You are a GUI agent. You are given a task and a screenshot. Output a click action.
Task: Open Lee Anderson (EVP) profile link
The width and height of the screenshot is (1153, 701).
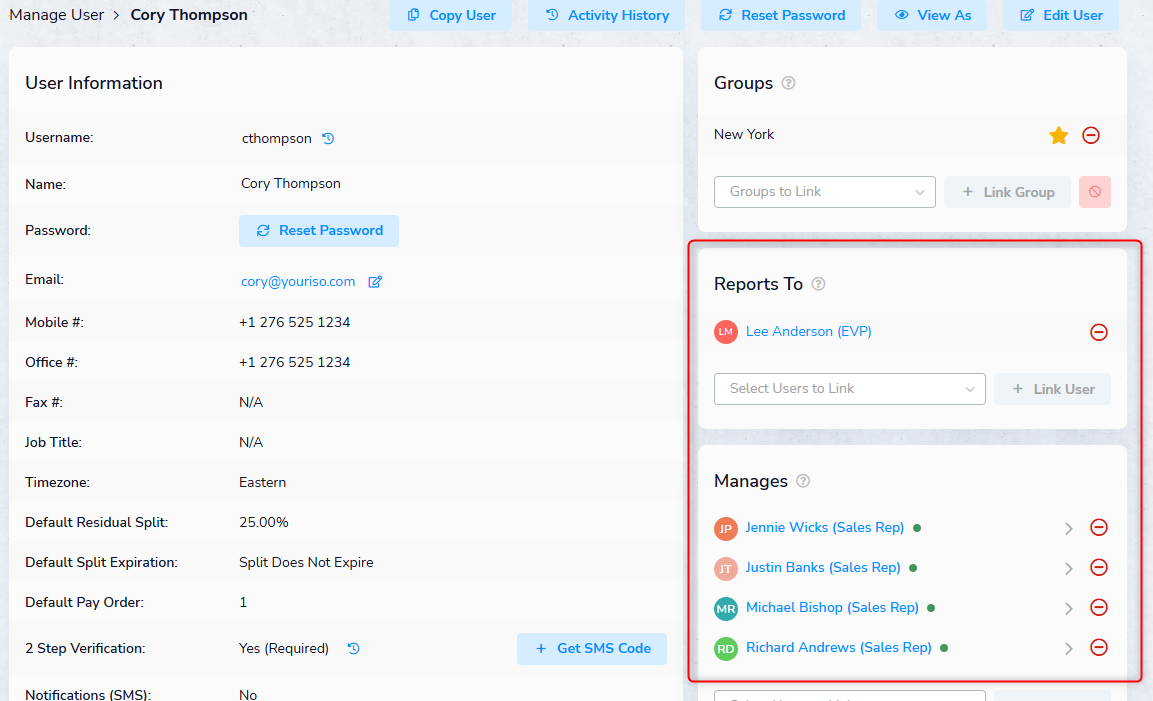pyautogui.click(x=809, y=332)
